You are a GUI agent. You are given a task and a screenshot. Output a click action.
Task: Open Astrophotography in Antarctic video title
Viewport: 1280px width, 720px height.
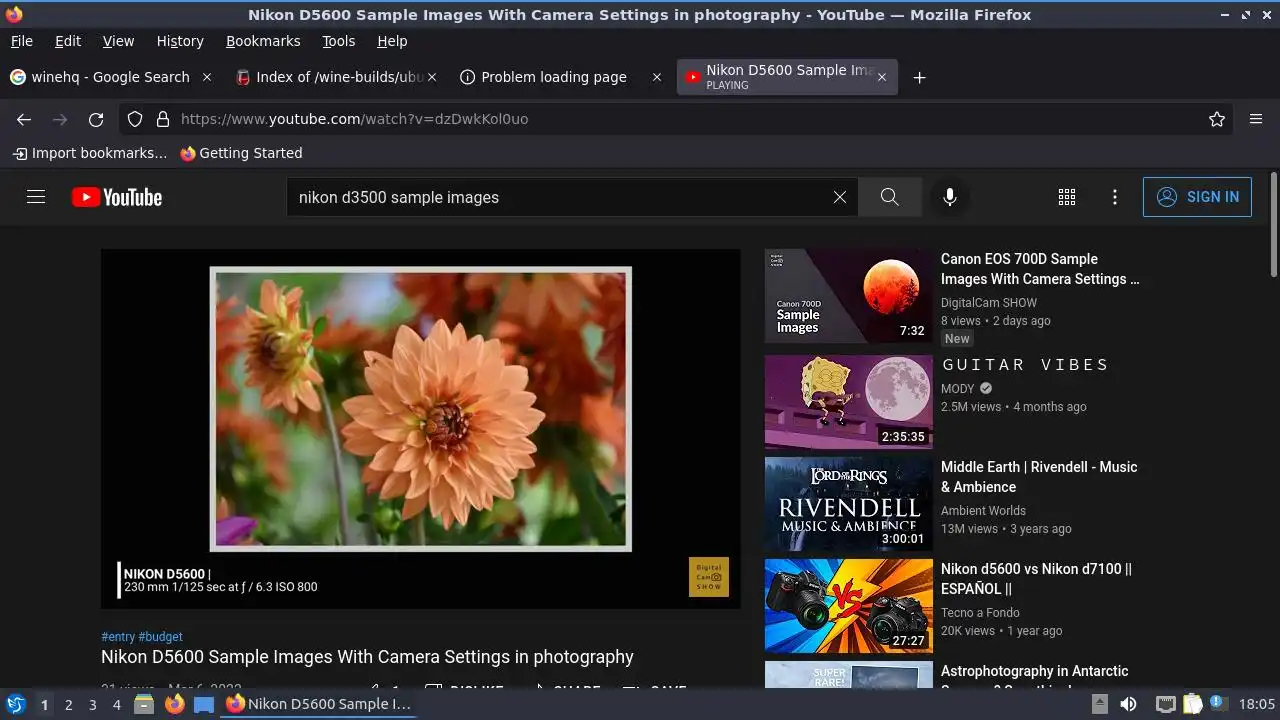coord(1035,676)
